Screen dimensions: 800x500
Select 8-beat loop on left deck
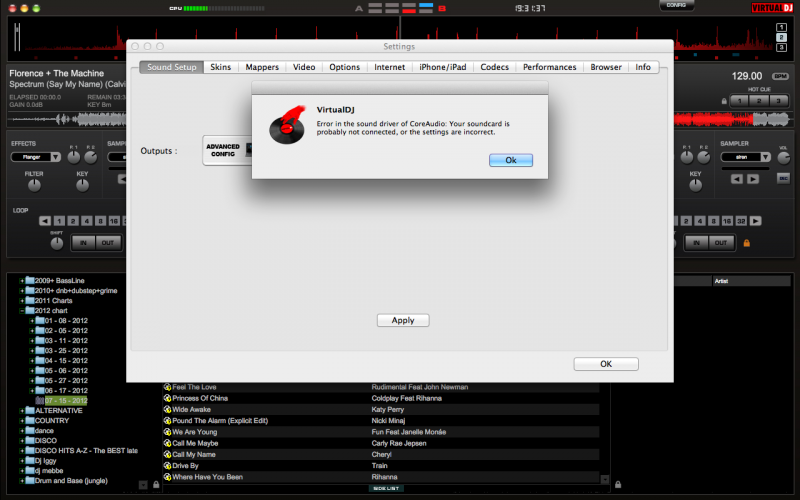101,221
